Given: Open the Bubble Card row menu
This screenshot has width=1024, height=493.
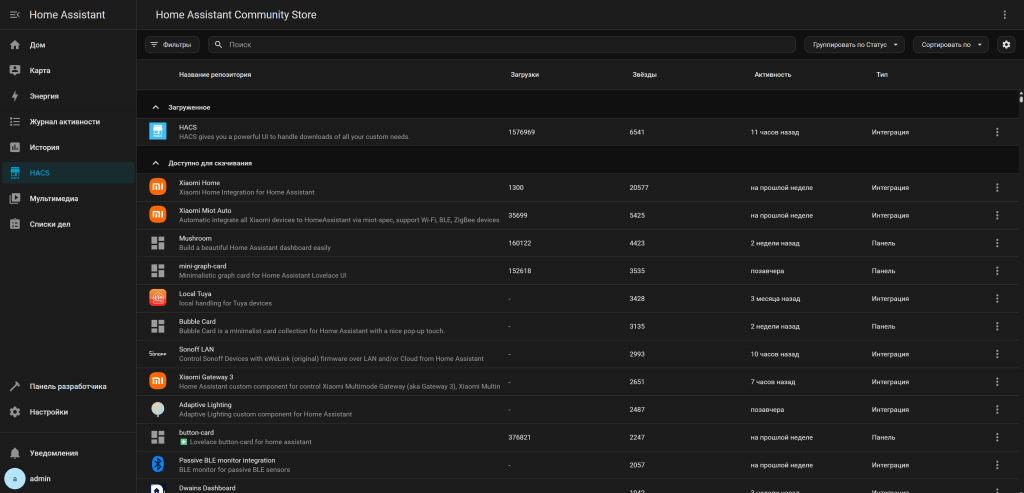Looking at the screenshot, I should (997, 326).
